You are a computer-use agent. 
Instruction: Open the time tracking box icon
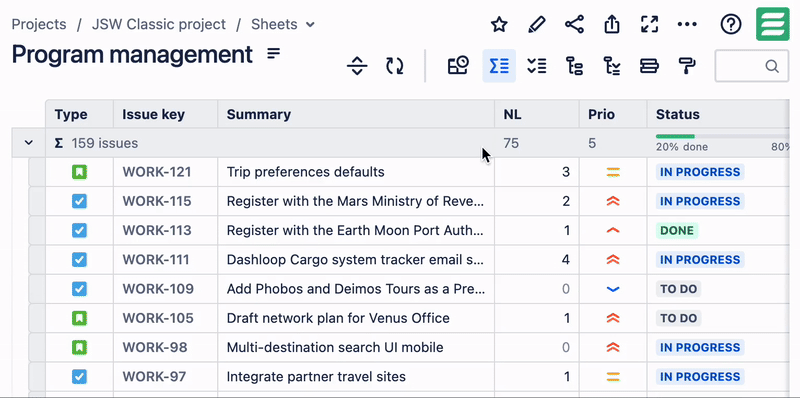(459, 66)
